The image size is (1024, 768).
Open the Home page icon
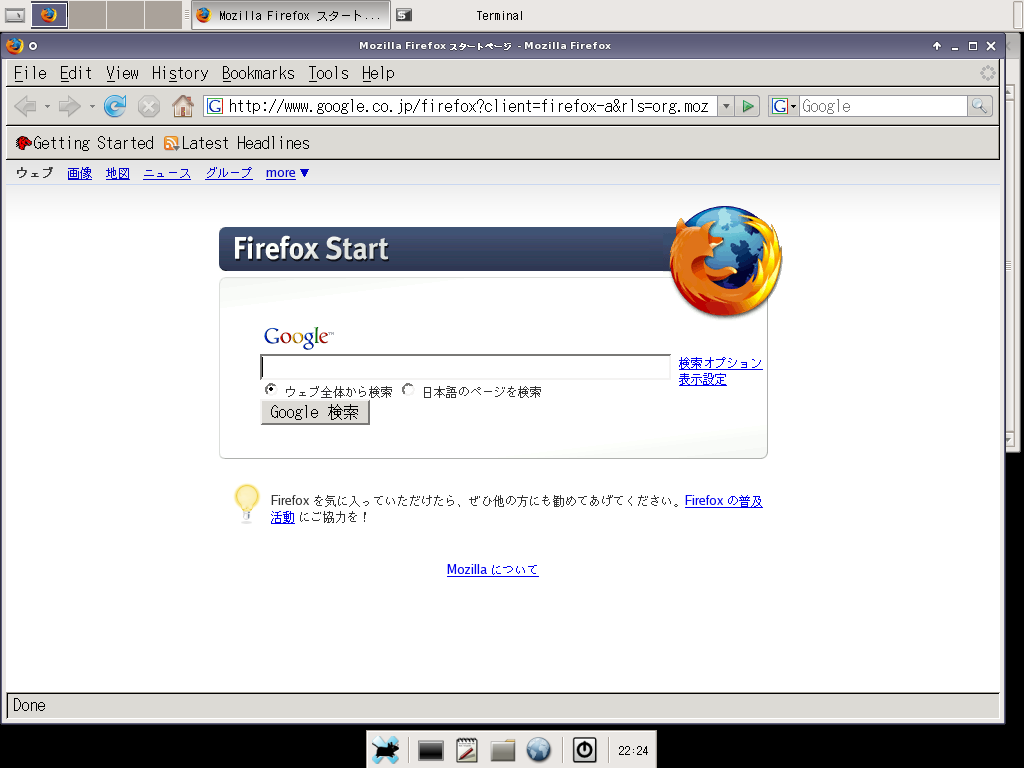click(183, 106)
